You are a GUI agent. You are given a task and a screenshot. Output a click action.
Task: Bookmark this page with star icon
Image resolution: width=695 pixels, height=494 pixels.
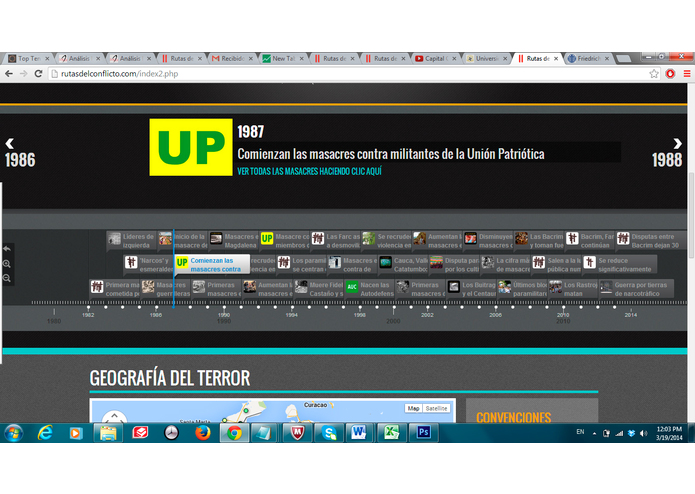pyautogui.click(x=654, y=74)
